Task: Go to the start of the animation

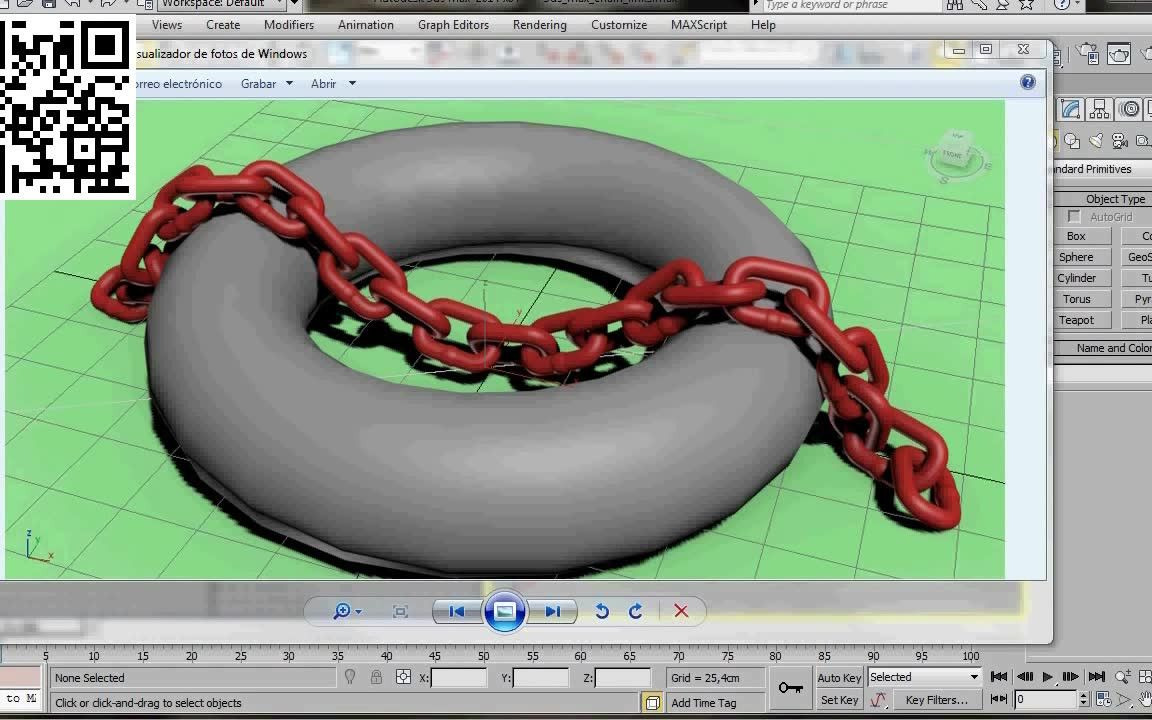Action: click(x=999, y=677)
